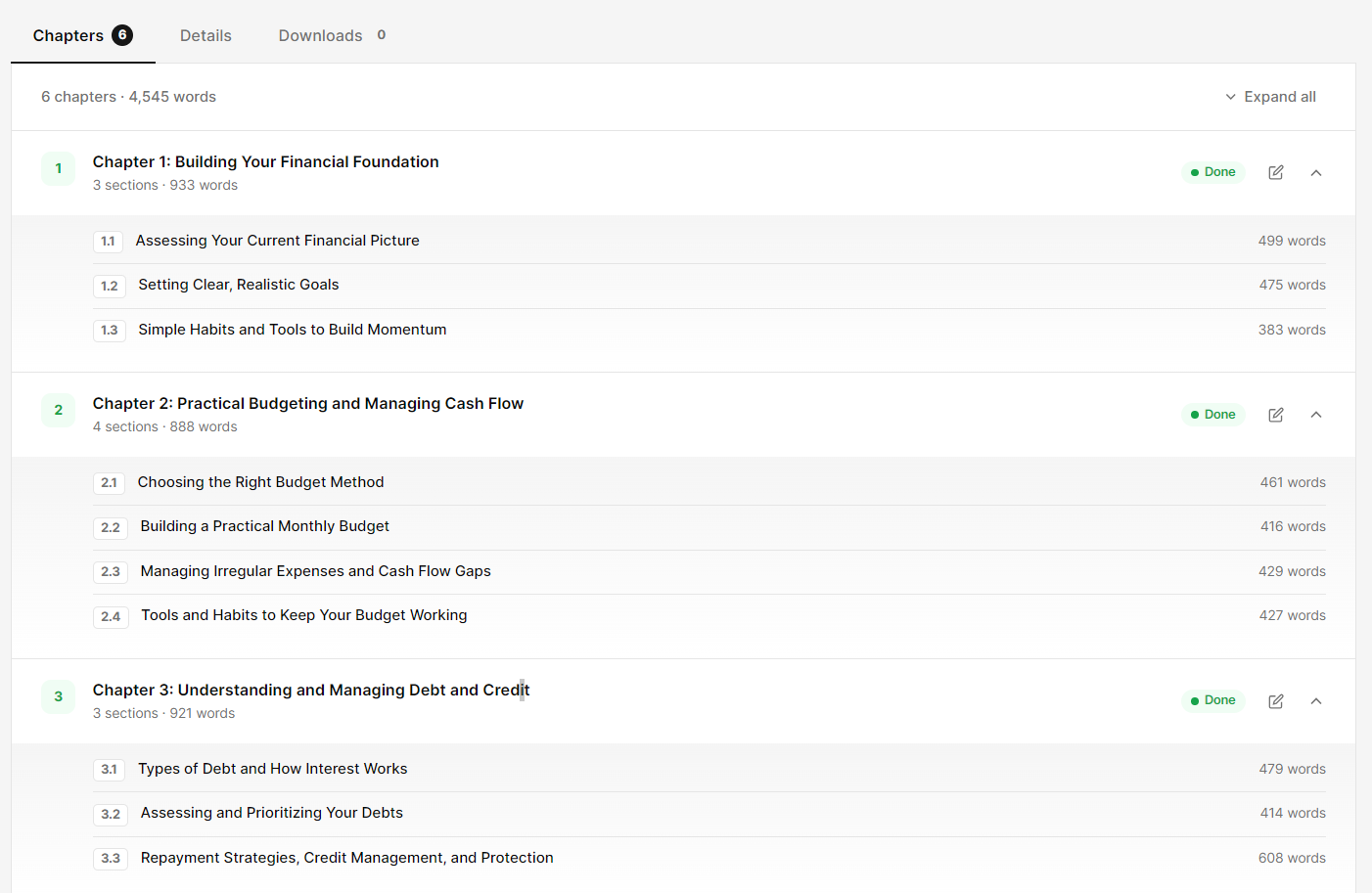Collapse Chapter 2 section list
This screenshot has width=1372, height=893.
[1316, 415]
